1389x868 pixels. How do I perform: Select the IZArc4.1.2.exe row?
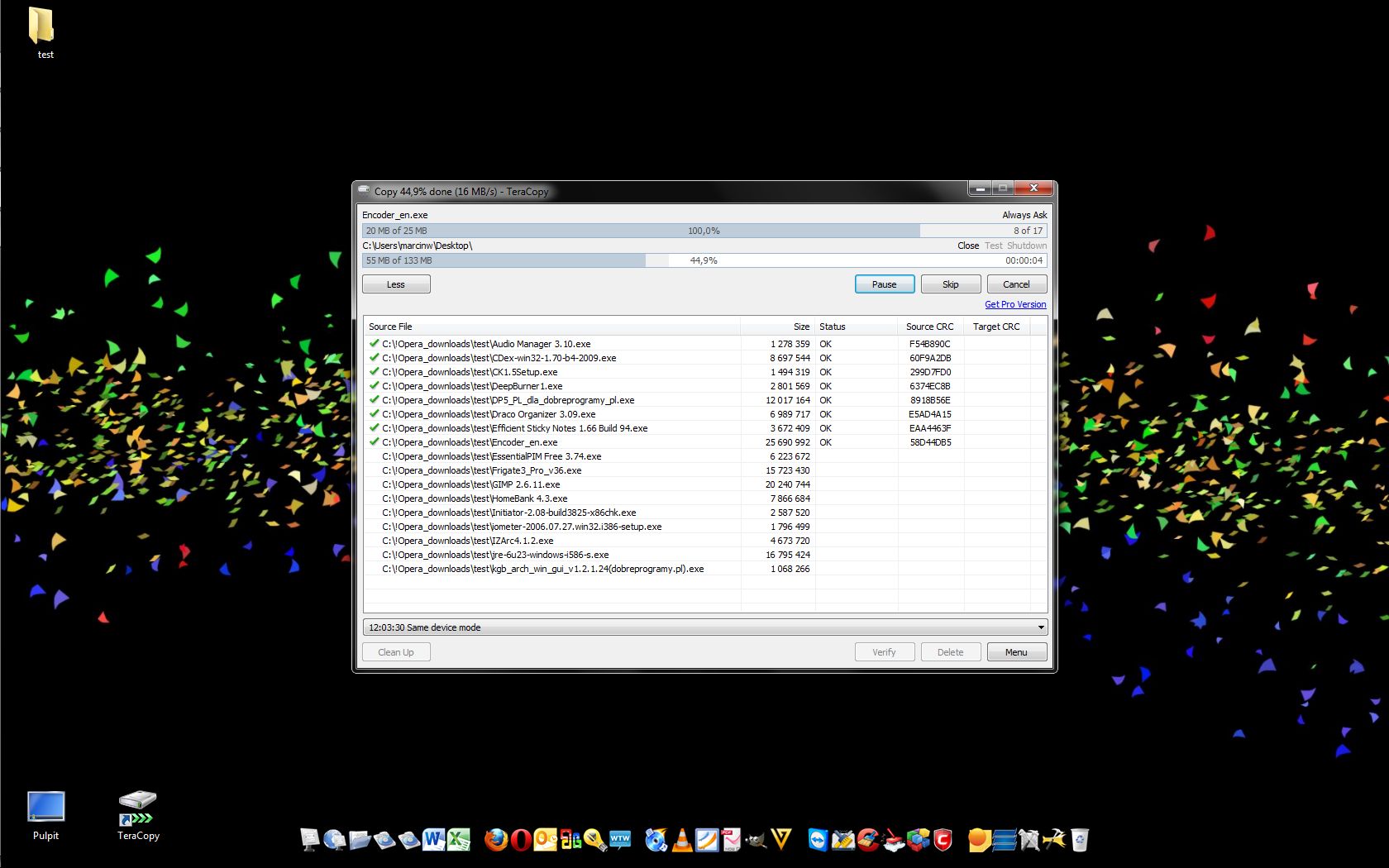[x=704, y=541]
